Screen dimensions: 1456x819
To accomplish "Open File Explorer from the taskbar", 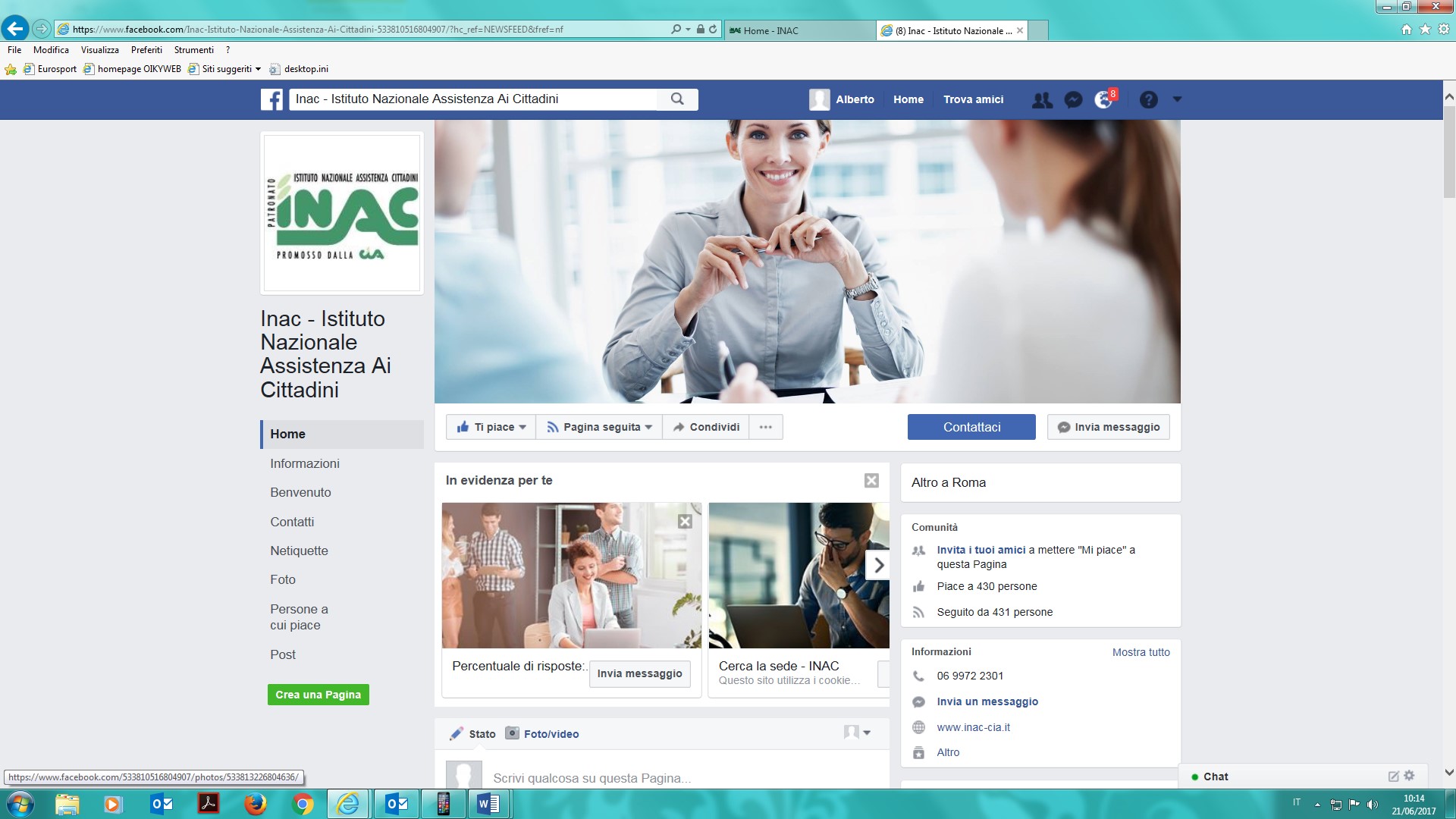I will (67, 804).
